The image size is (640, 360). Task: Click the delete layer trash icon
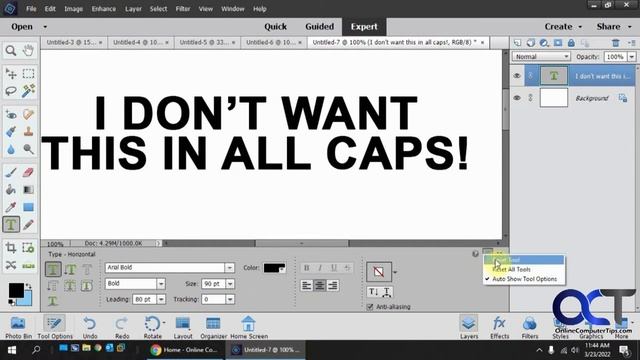click(x=616, y=42)
